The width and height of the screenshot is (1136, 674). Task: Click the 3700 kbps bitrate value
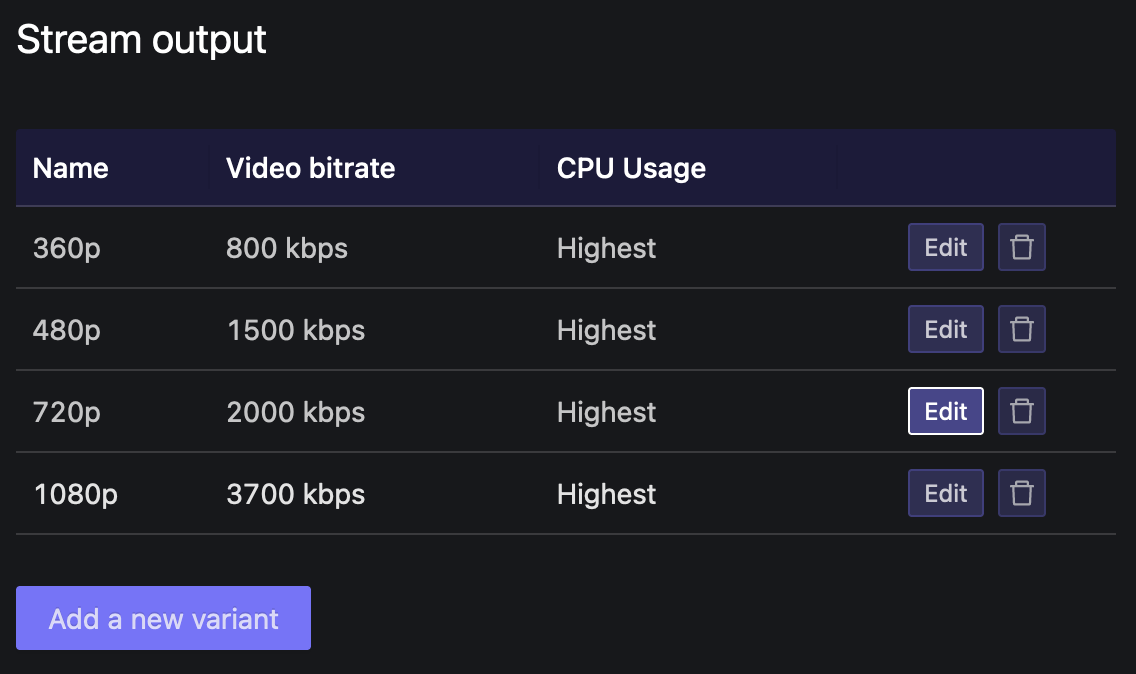295,493
